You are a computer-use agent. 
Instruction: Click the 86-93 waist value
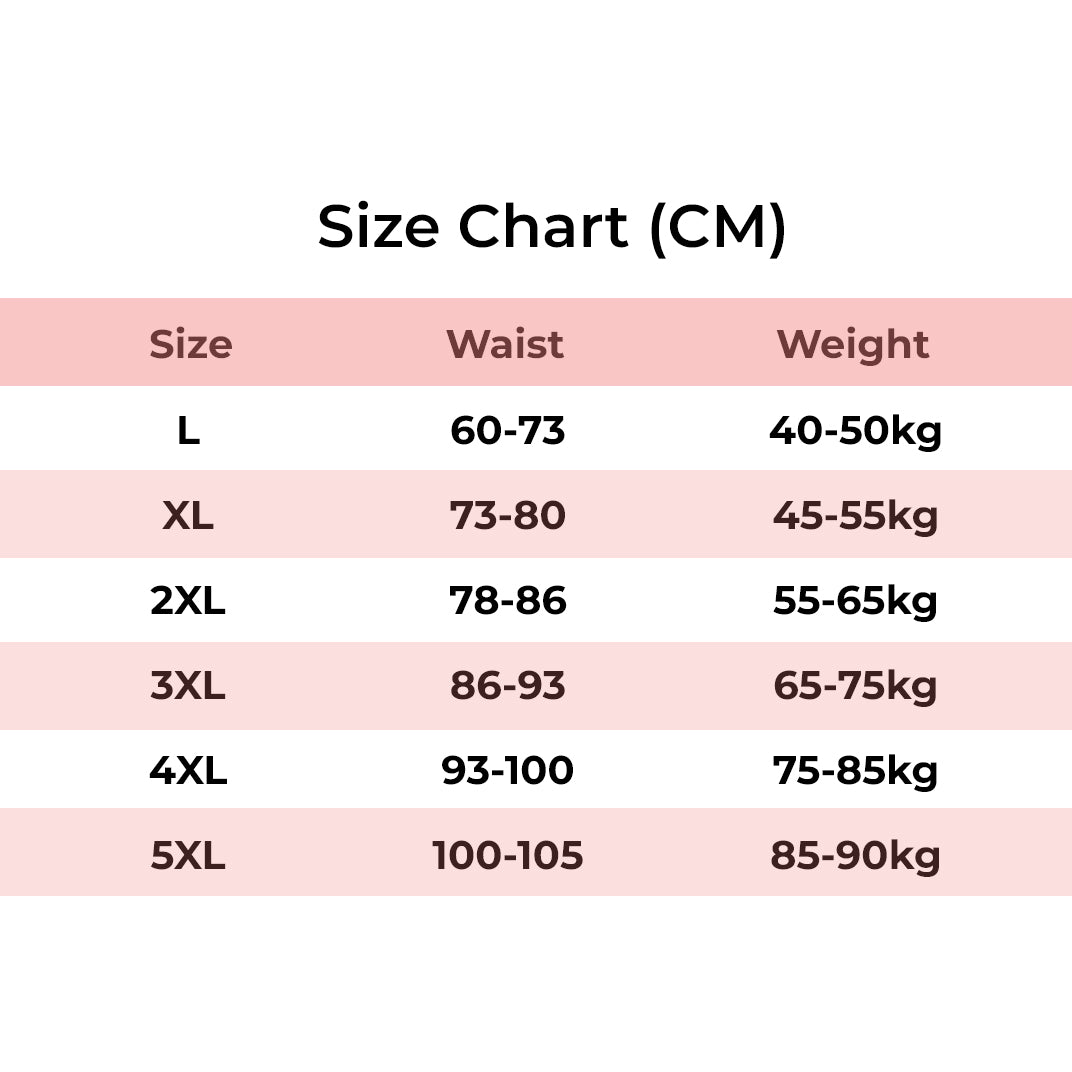tap(507, 686)
